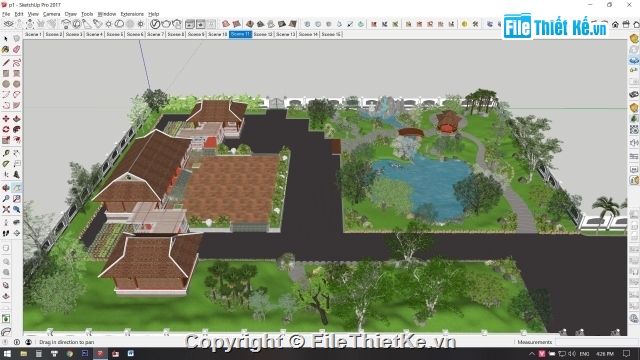This screenshot has width=640, height=360.
Task: Pick the 3 Point Arc tool
Action: click(6, 105)
